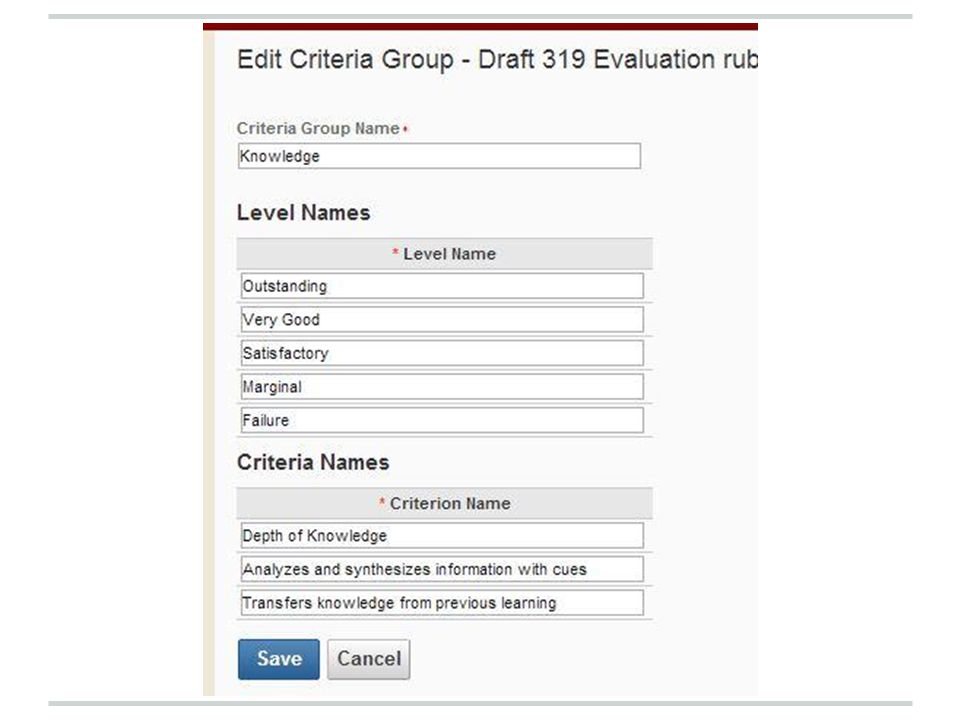This screenshot has width=960, height=720.
Task: Select the Outstanding level name field
Action: (442, 286)
